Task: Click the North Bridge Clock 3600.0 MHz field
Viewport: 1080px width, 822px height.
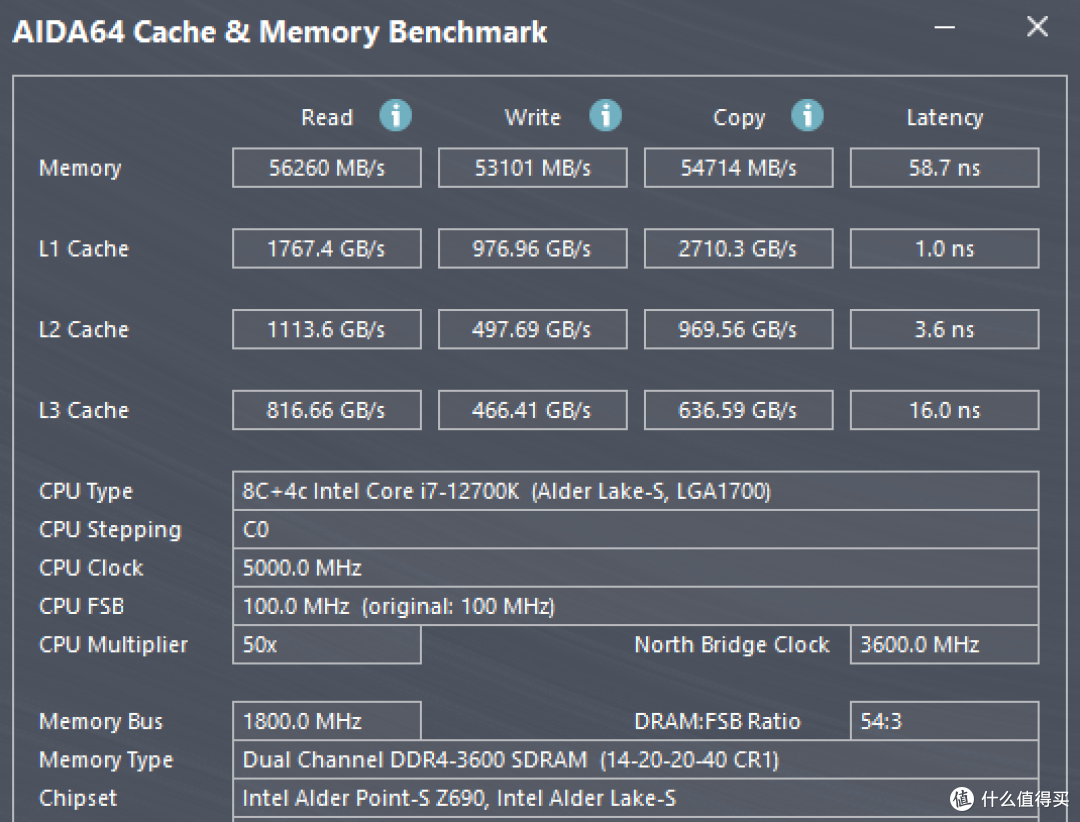Action: (x=944, y=645)
